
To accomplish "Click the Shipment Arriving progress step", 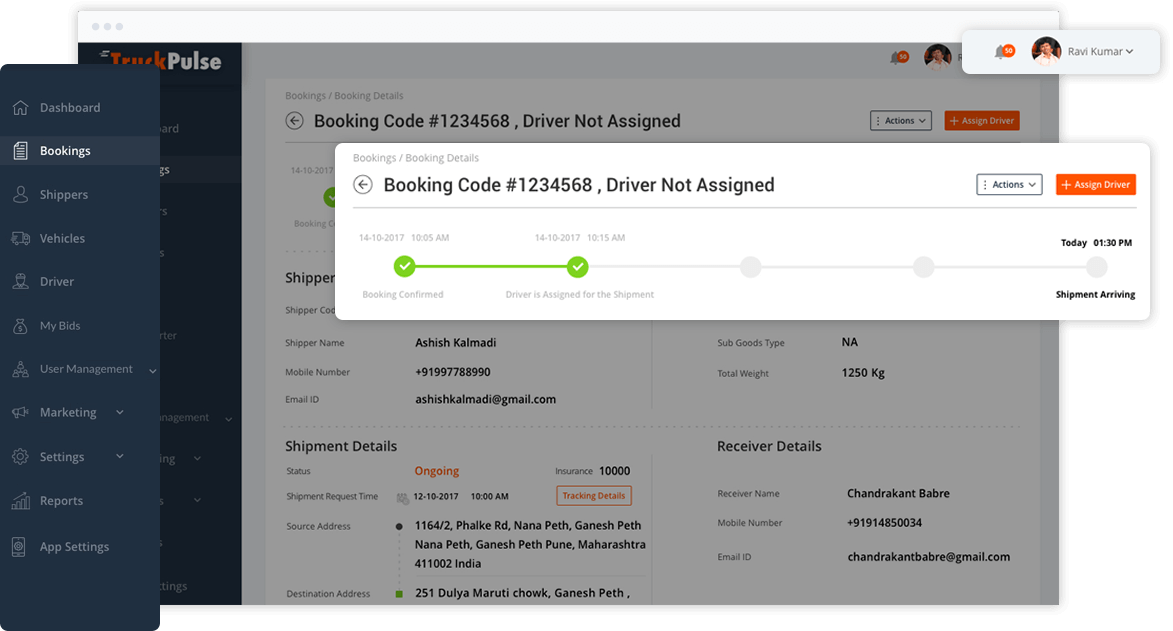I will point(1096,267).
